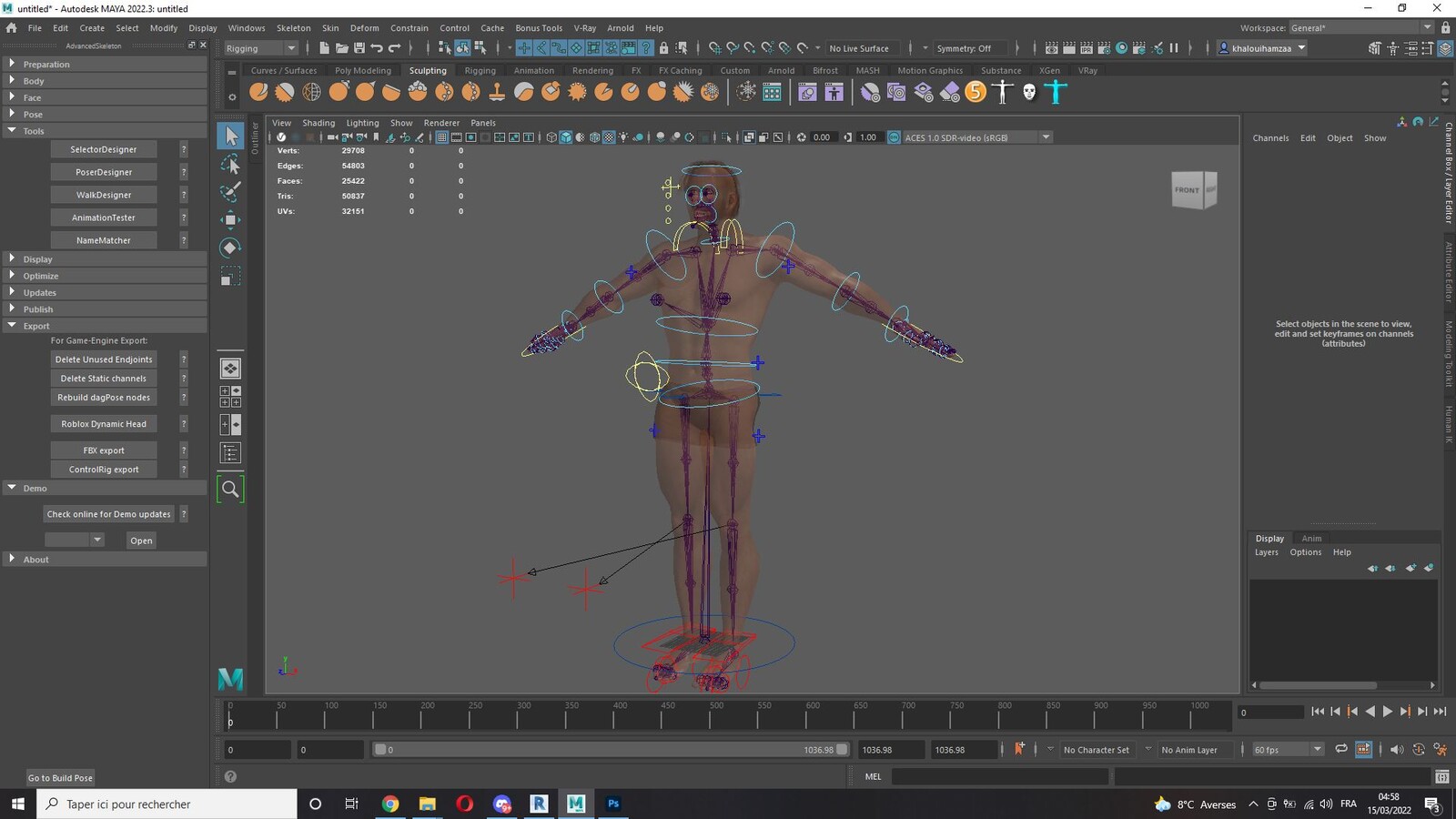Viewport: 1456px width, 819px height.
Task: Click the Redo arrow icon
Action: tap(395, 48)
